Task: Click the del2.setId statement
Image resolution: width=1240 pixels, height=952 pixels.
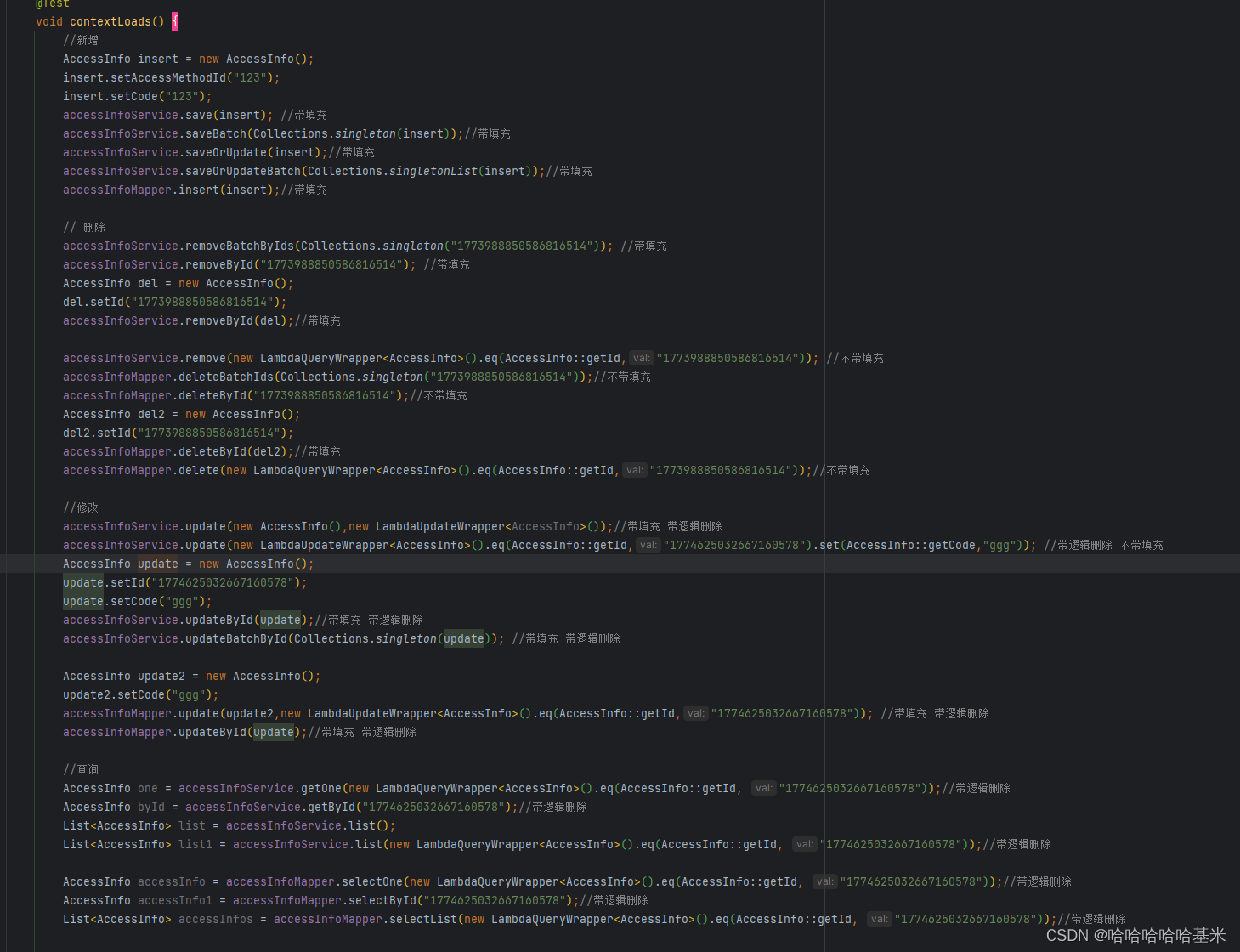Action: point(178,433)
